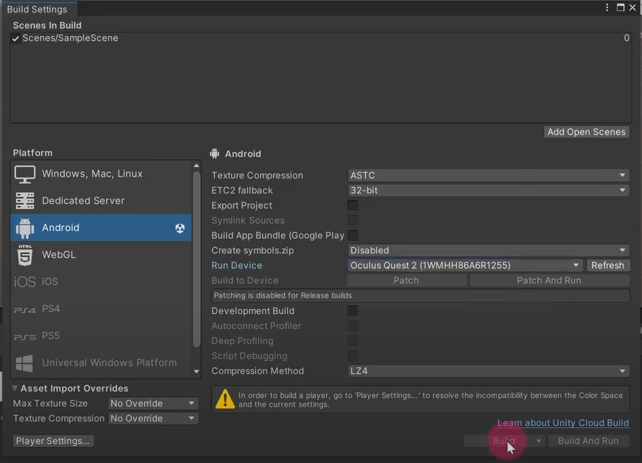The width and height of the screenshot is (642, 463).
Task: Open the Learn about Unity Cloud Build link
Action: [563, 423]
